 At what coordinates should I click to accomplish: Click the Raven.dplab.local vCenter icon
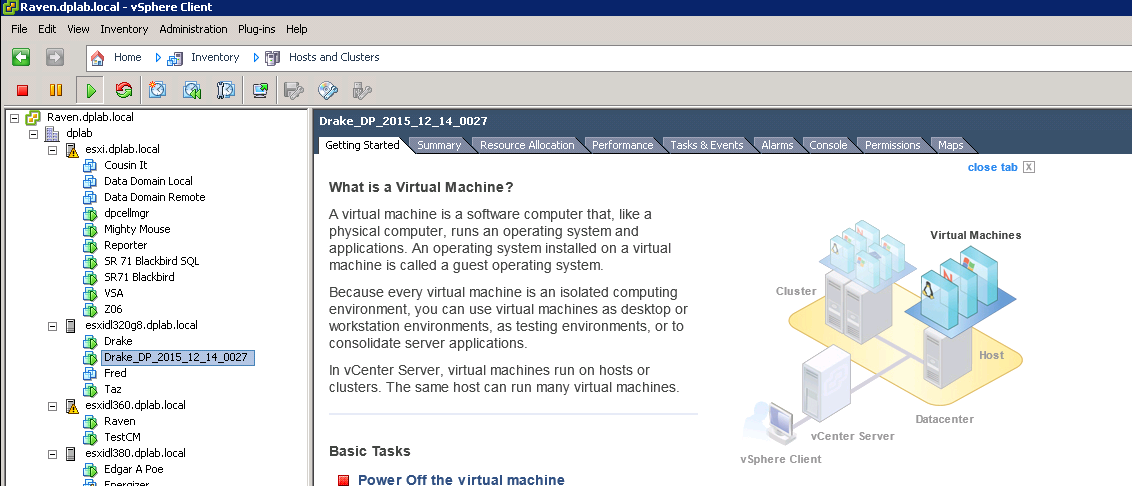(x=32, y=117)
